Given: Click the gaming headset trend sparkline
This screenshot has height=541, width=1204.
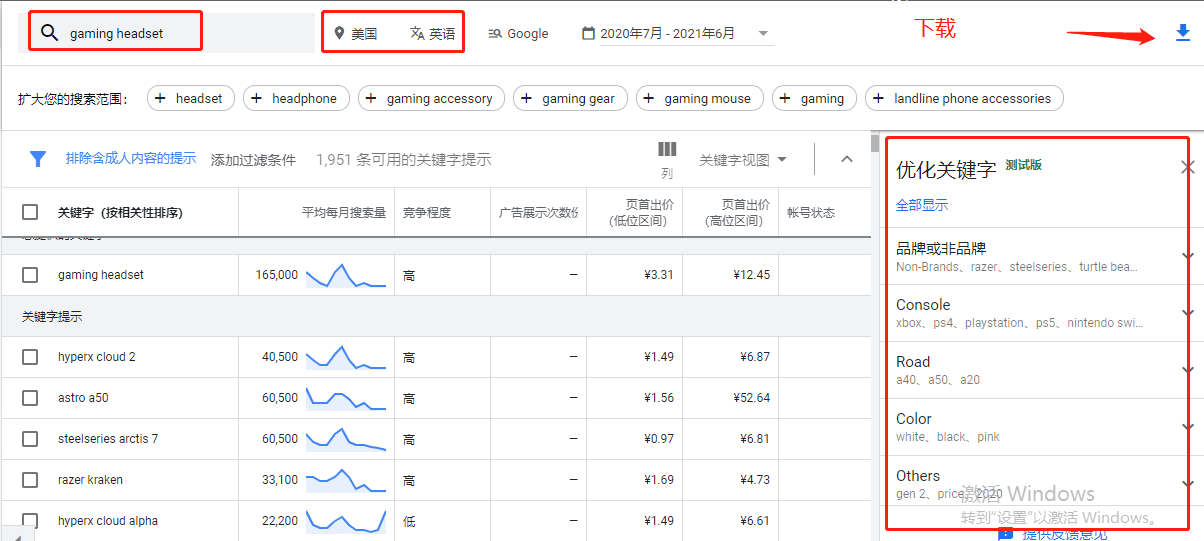Looking at the screenshot, I should tap(346, 275).
